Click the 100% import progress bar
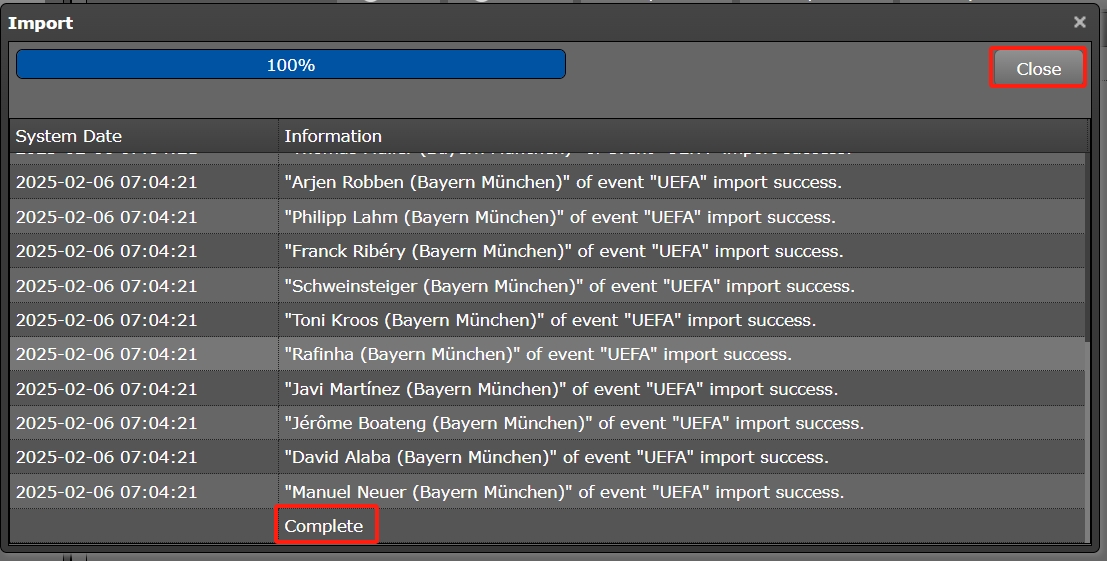 (x=290, y=65)
